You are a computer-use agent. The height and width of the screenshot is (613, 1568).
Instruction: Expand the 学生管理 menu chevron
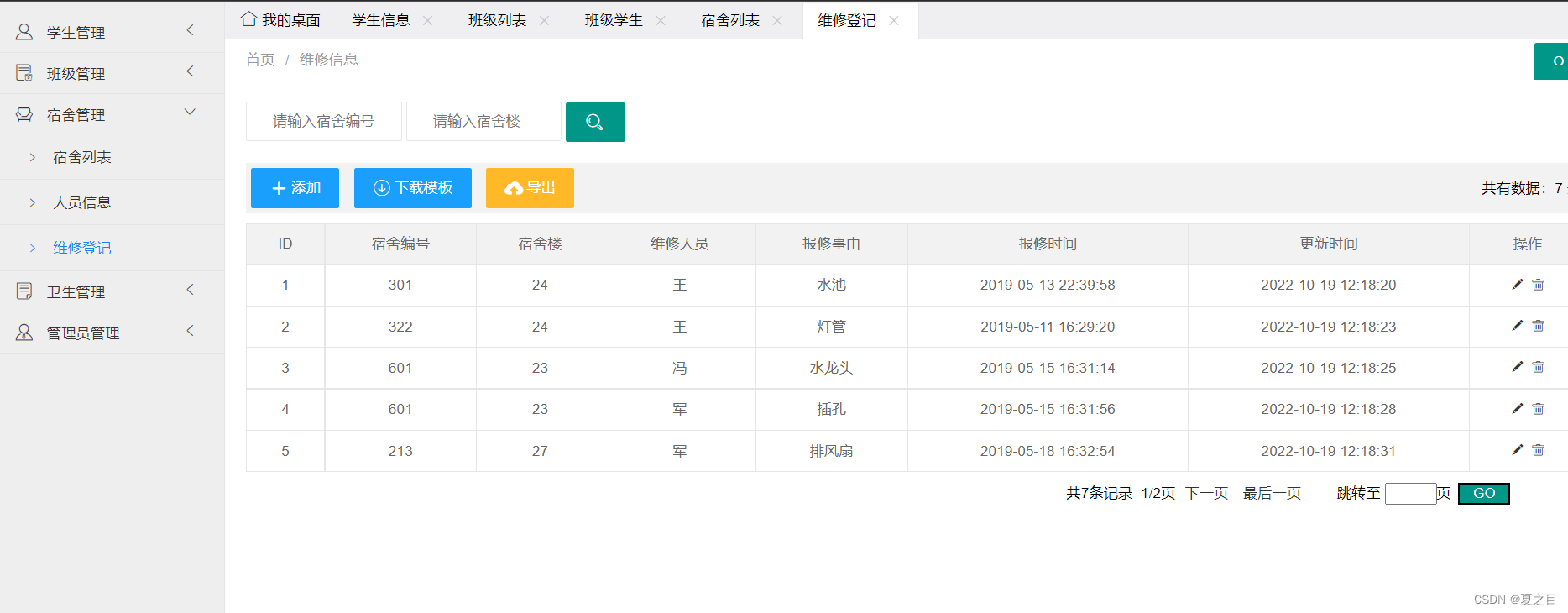click(190, 30)
